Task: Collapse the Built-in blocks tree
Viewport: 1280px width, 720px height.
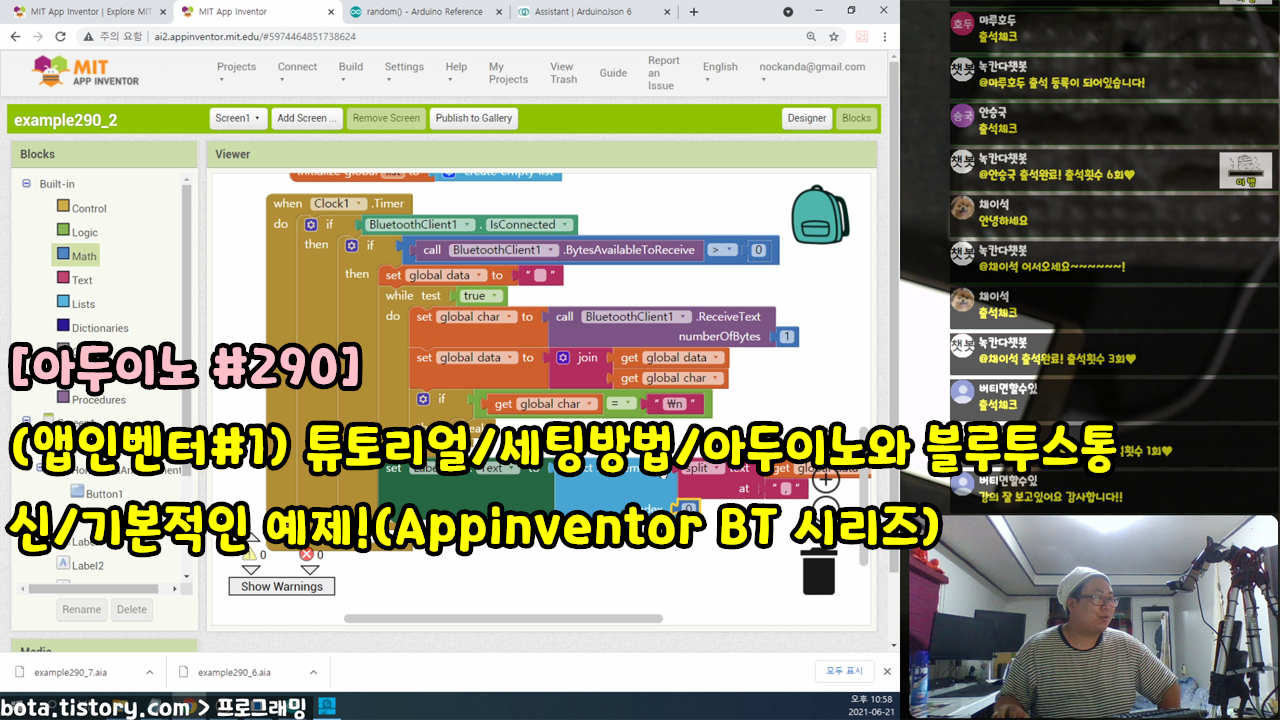Action: tap(27, 184)
